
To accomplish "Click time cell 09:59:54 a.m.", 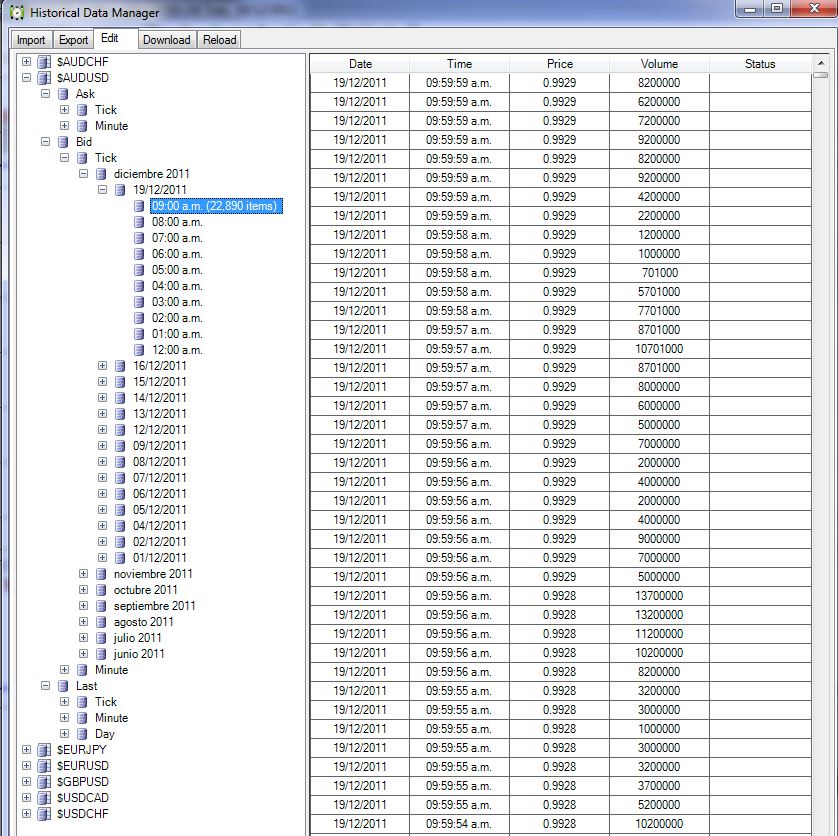I will pyautogui.click(x=460, y=824).
